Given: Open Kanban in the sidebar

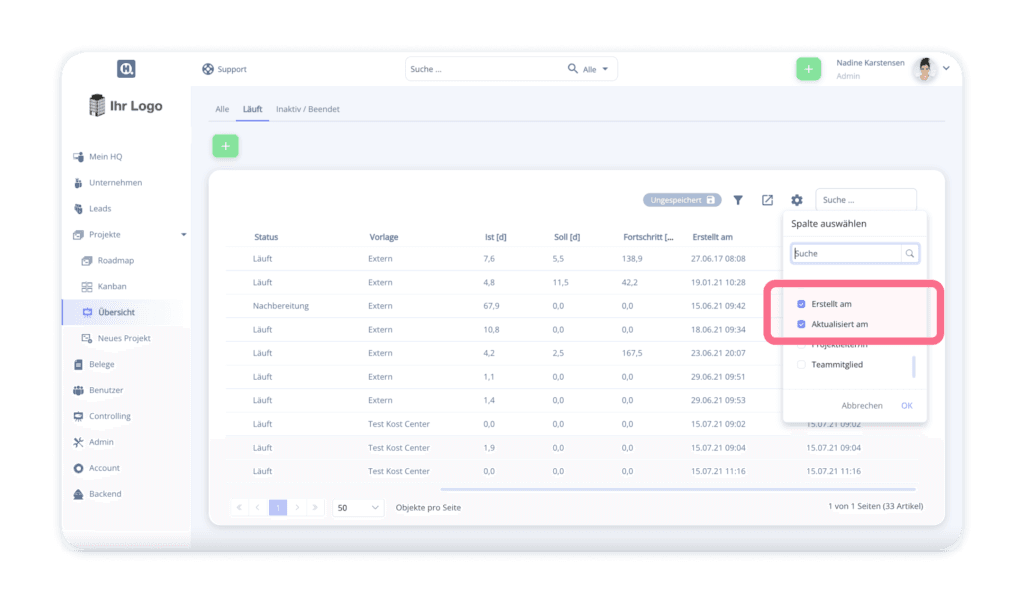Looking at the screenshot, I should [111, 286].
